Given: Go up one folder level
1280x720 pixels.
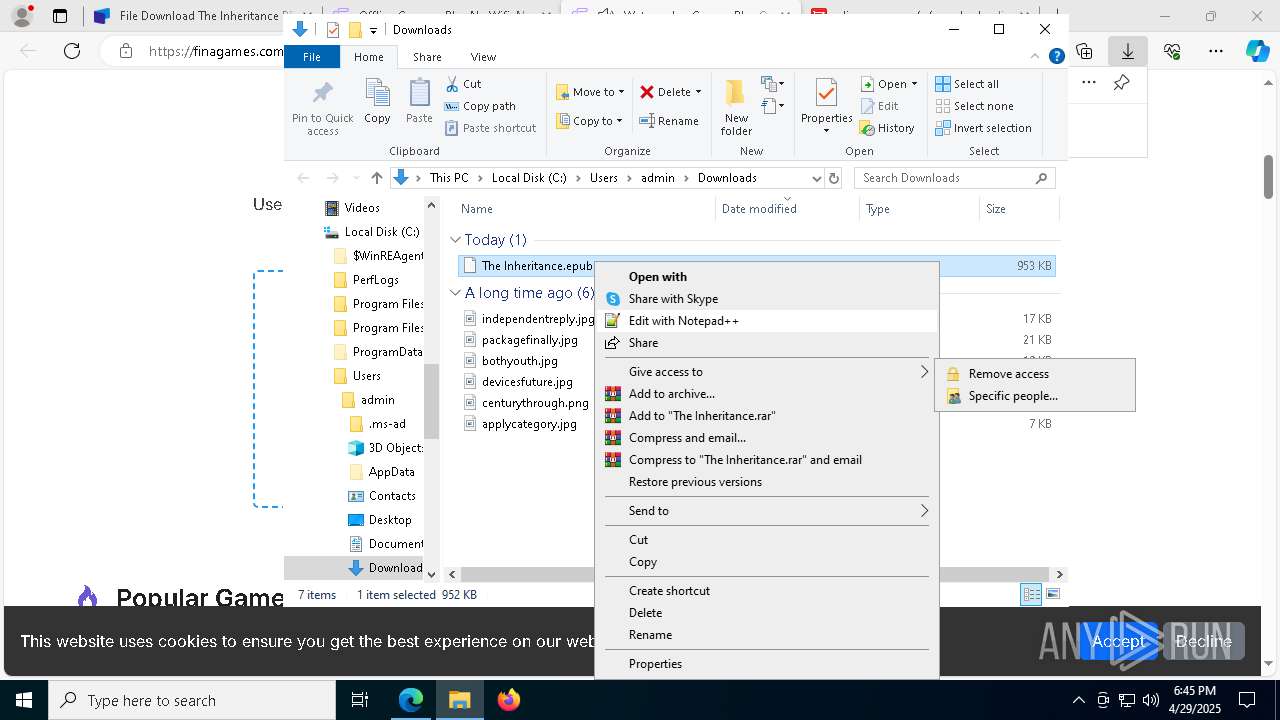Looking at the screenshot, I should [x=376, y=178].
